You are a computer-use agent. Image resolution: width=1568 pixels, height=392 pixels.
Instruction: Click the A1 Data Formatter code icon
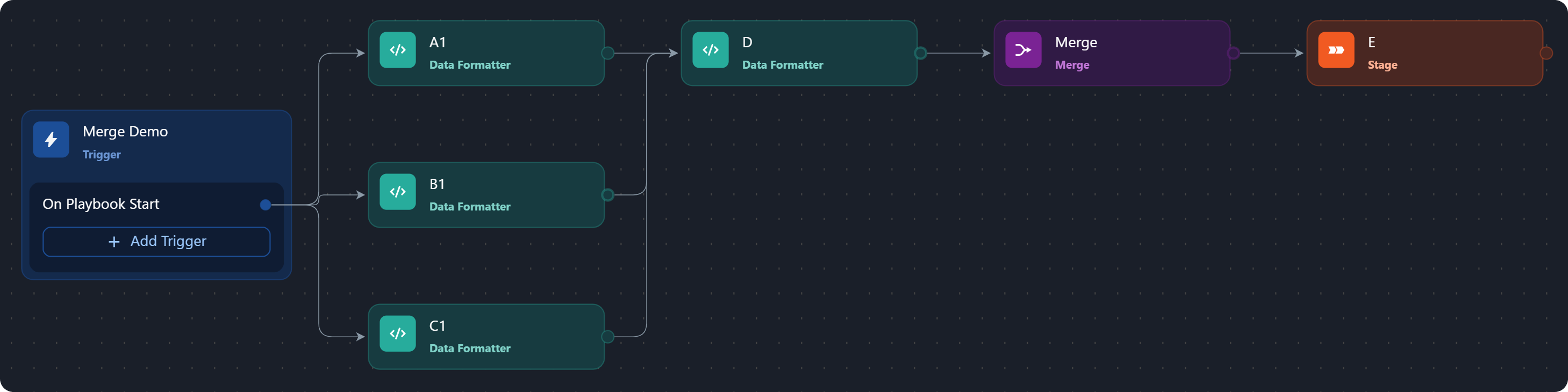(397, 50)
